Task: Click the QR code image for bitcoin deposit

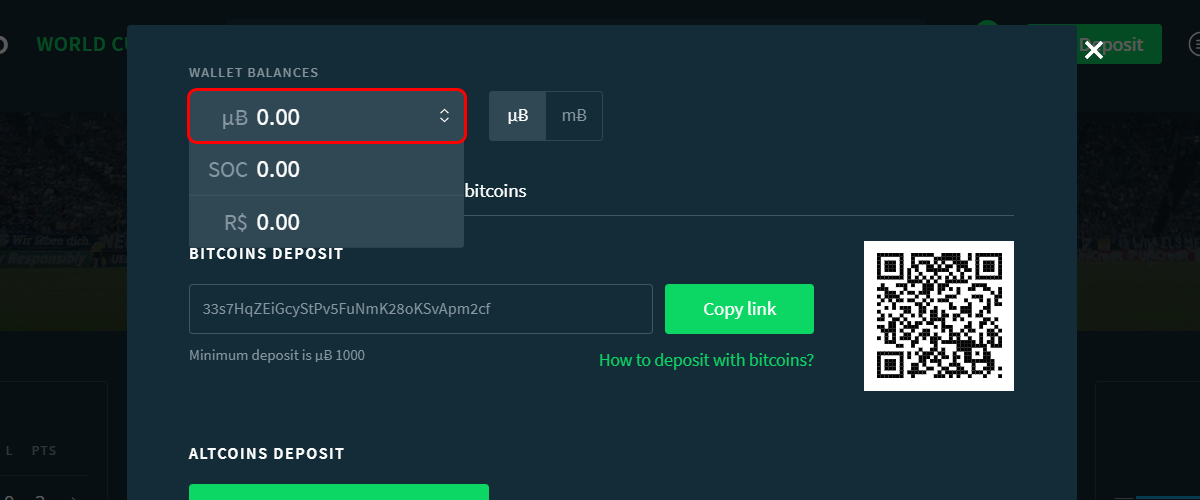Action: (939, 316)
